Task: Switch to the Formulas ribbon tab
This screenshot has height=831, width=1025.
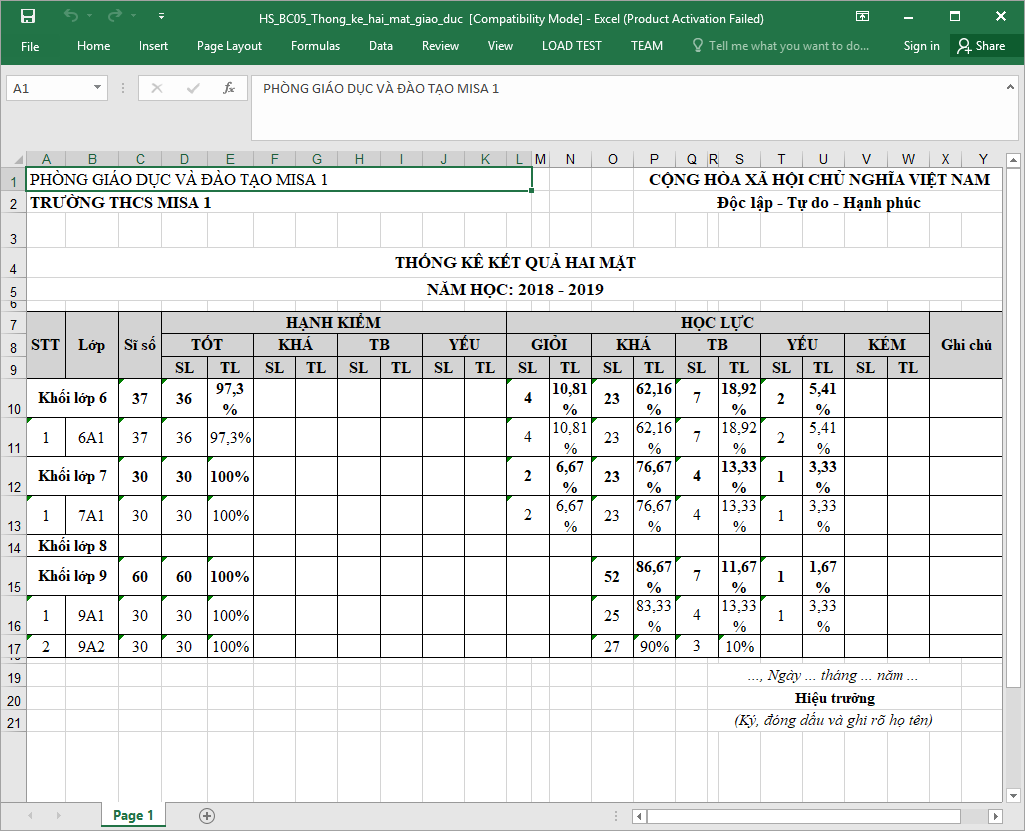Action: [x=315, y=46]
